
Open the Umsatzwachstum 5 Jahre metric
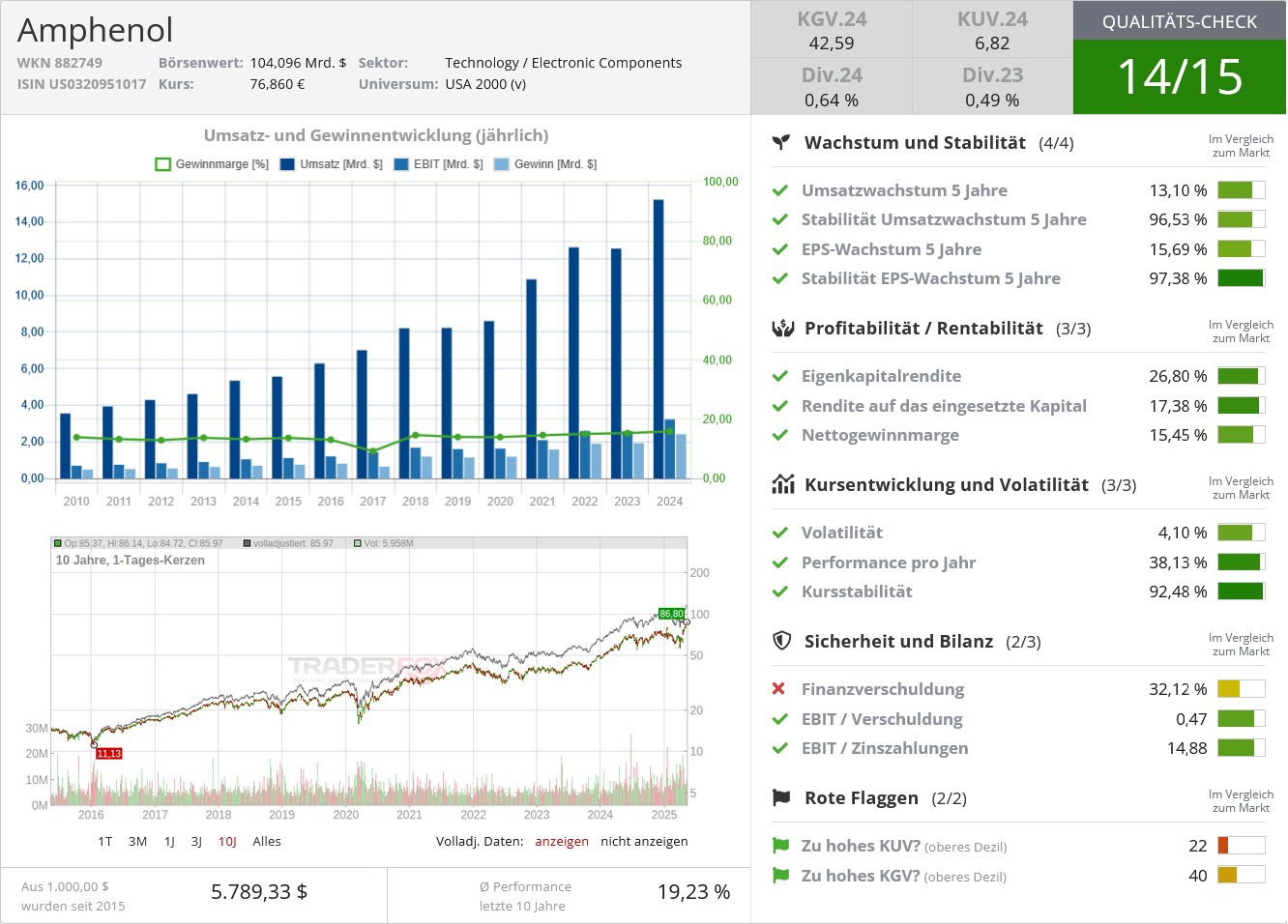[904, 190]
